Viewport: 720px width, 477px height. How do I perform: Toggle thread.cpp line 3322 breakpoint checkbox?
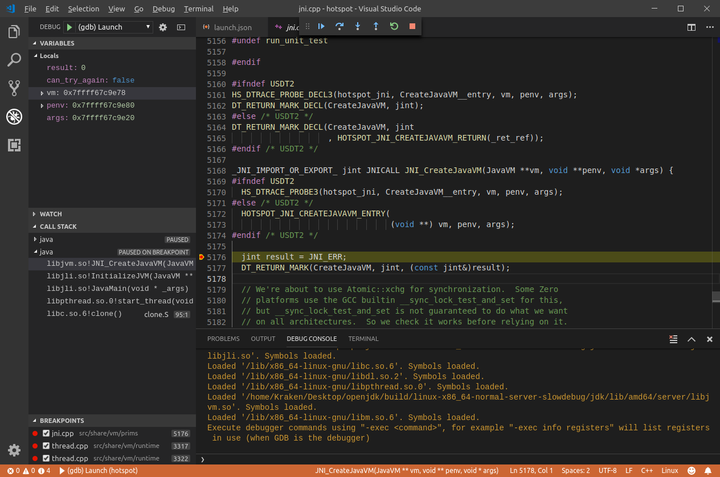pos(46,458)
